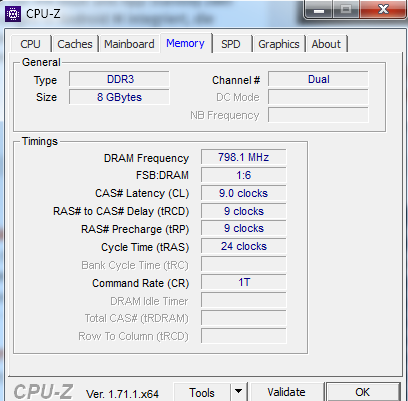Screen dimensions: 408x401
Task: Select the DRAM Frequency value 798.1 MHz
Action: click(243, 157)
